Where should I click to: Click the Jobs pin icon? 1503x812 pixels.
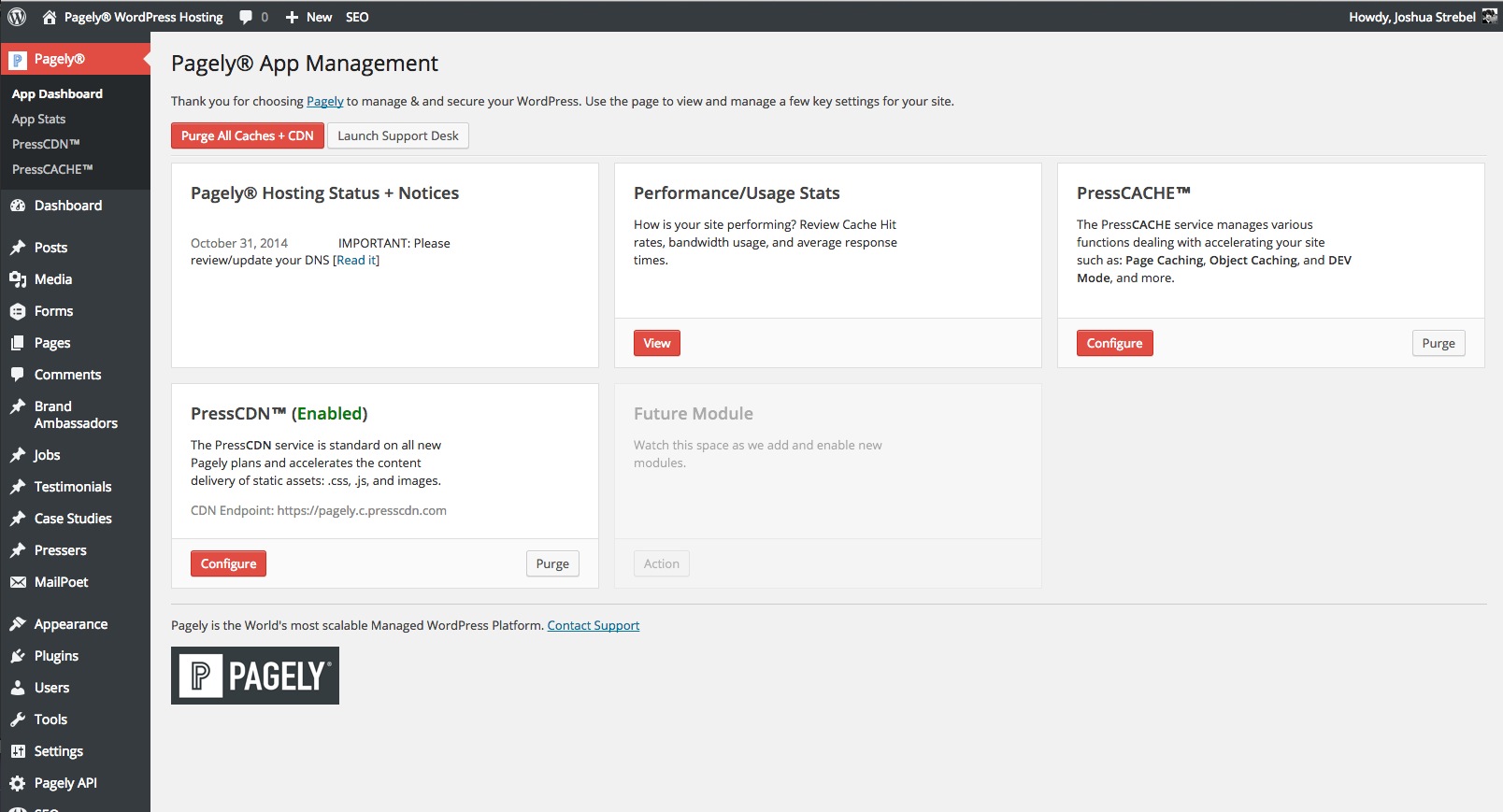[x=18, y=455]
